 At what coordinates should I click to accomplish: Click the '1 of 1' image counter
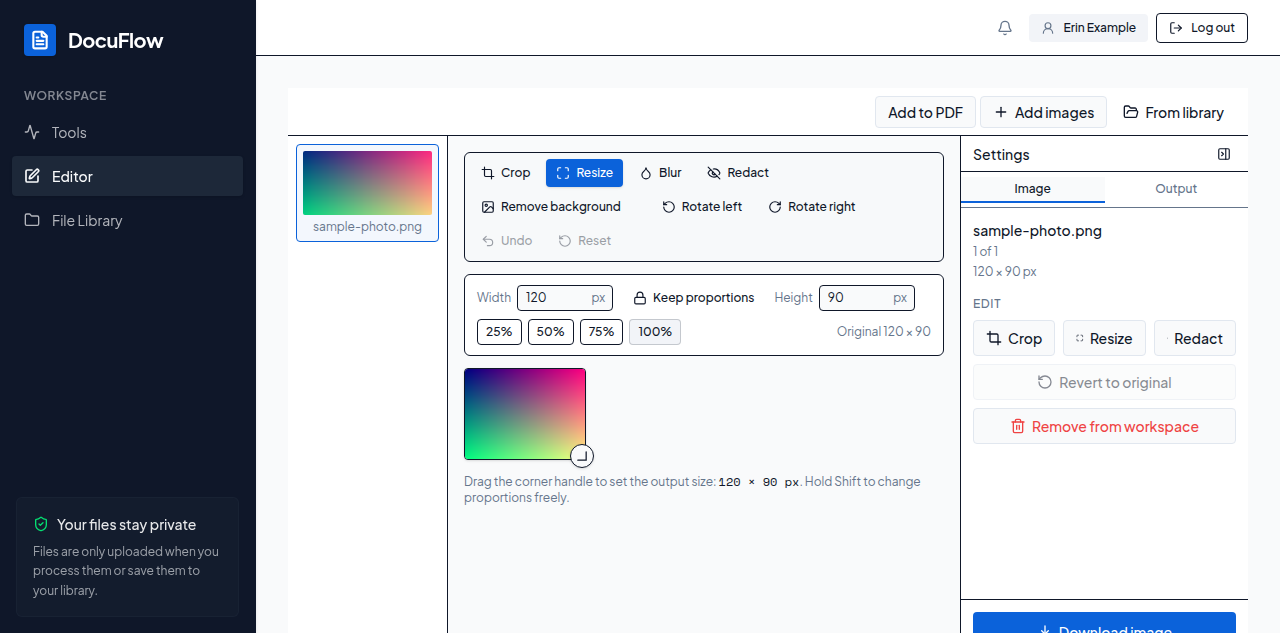(x=985, y=252)
